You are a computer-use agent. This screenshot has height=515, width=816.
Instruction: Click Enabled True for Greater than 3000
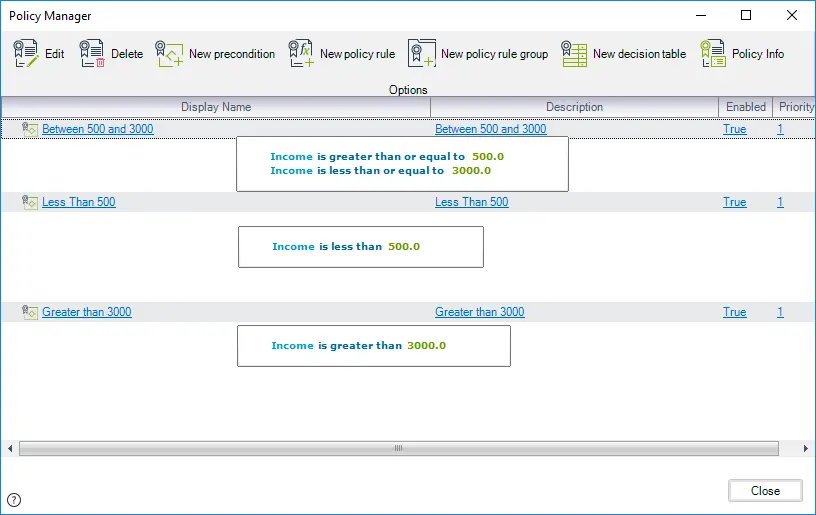point(734,312)
